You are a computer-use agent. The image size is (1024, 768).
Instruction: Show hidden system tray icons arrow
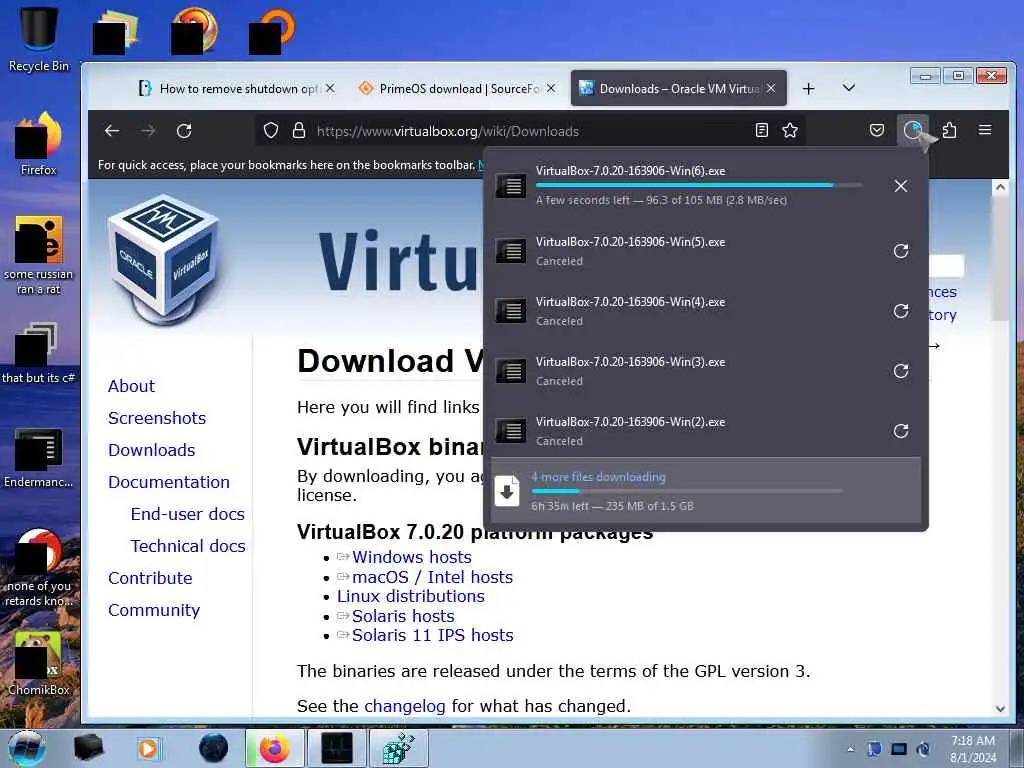pyautogui.click(x=850, y=749)
